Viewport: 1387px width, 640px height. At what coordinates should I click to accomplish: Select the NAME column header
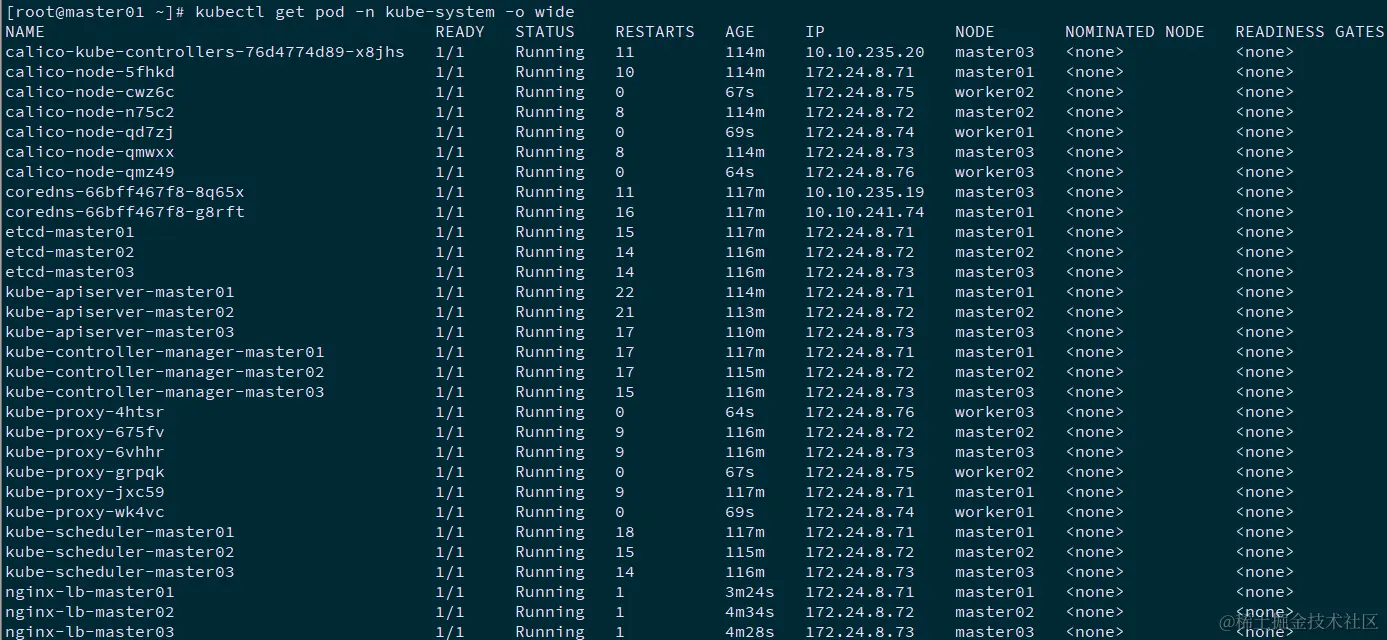(x=25, y=32)
